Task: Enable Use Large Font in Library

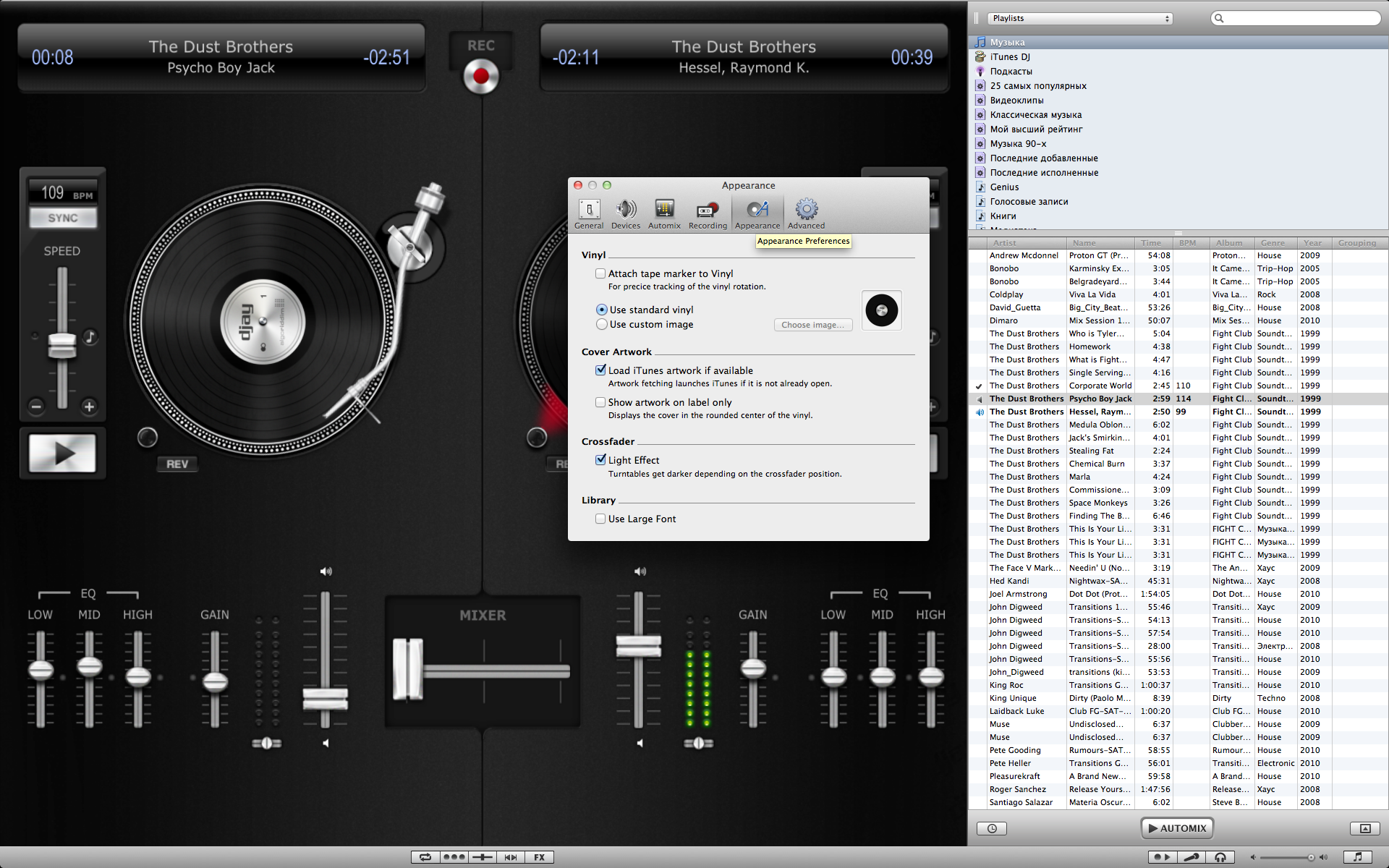Action: (600, 519)
